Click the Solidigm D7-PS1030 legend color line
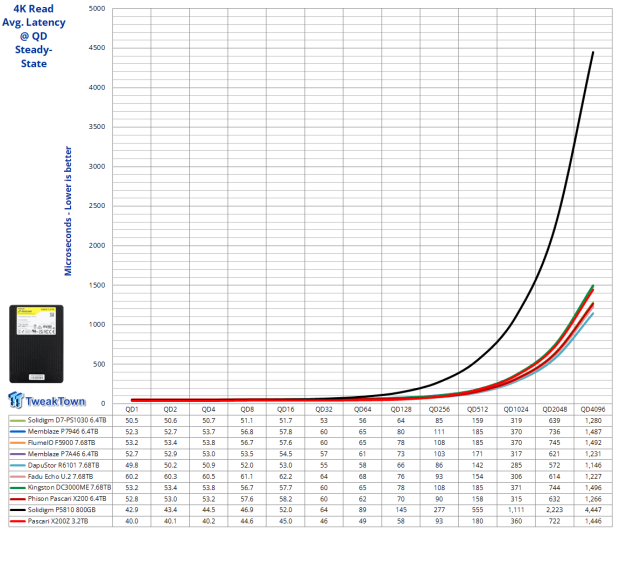The width and height of the screenshot is (620, 568). (17, 420)
